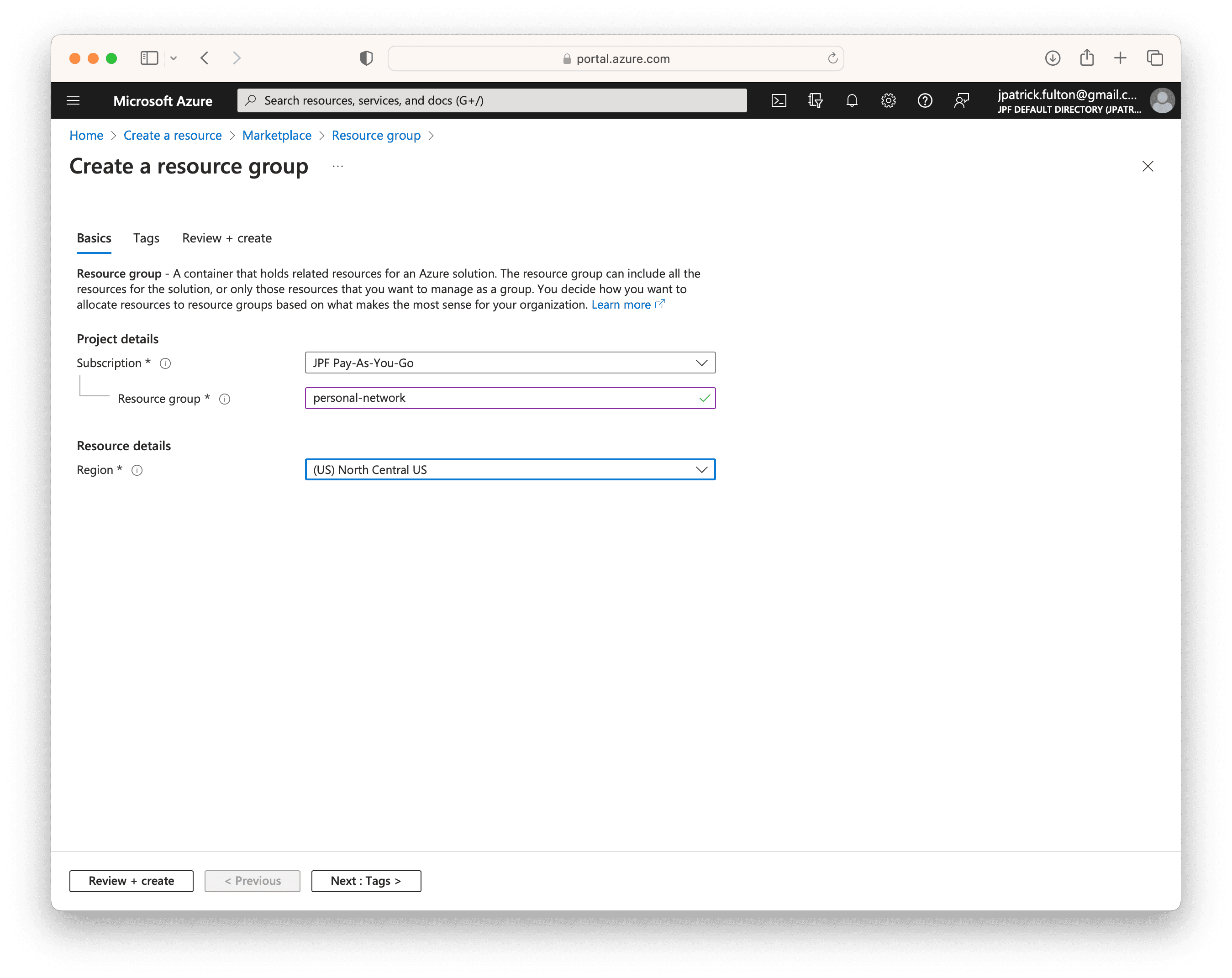Image resolution: width=1232 pixels, height=978 pixels.
Task: Open the notifications bell
Action: point(852,101)
